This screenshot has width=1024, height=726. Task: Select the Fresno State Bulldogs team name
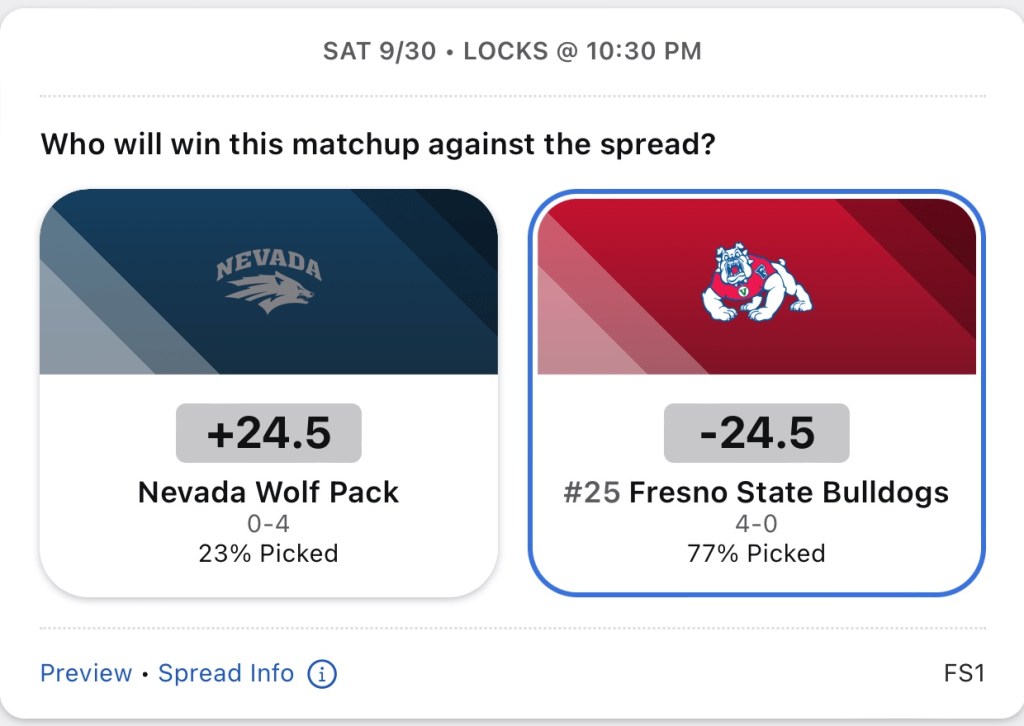click(x=788, y=492)
